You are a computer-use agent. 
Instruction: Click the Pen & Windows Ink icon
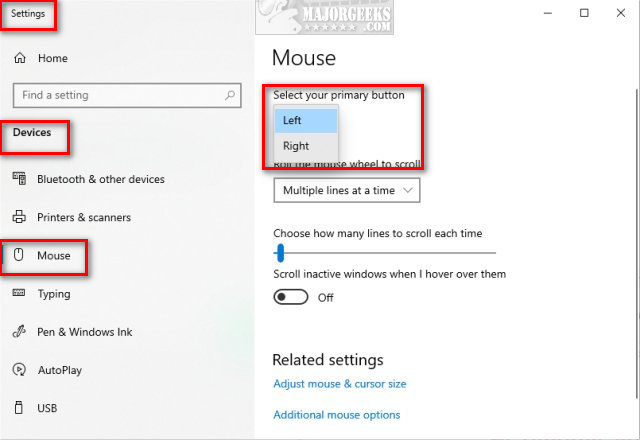(19, 332)
